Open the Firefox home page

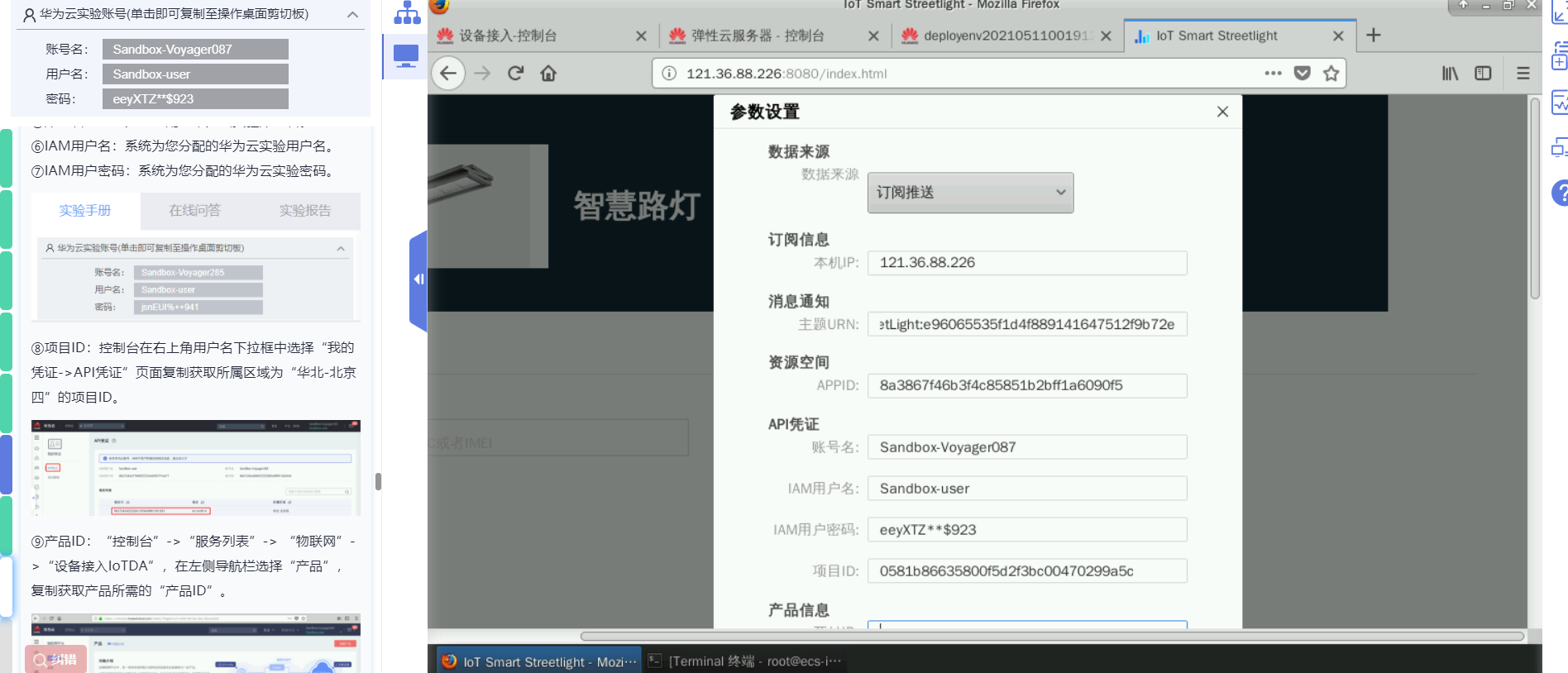(548, 74)
